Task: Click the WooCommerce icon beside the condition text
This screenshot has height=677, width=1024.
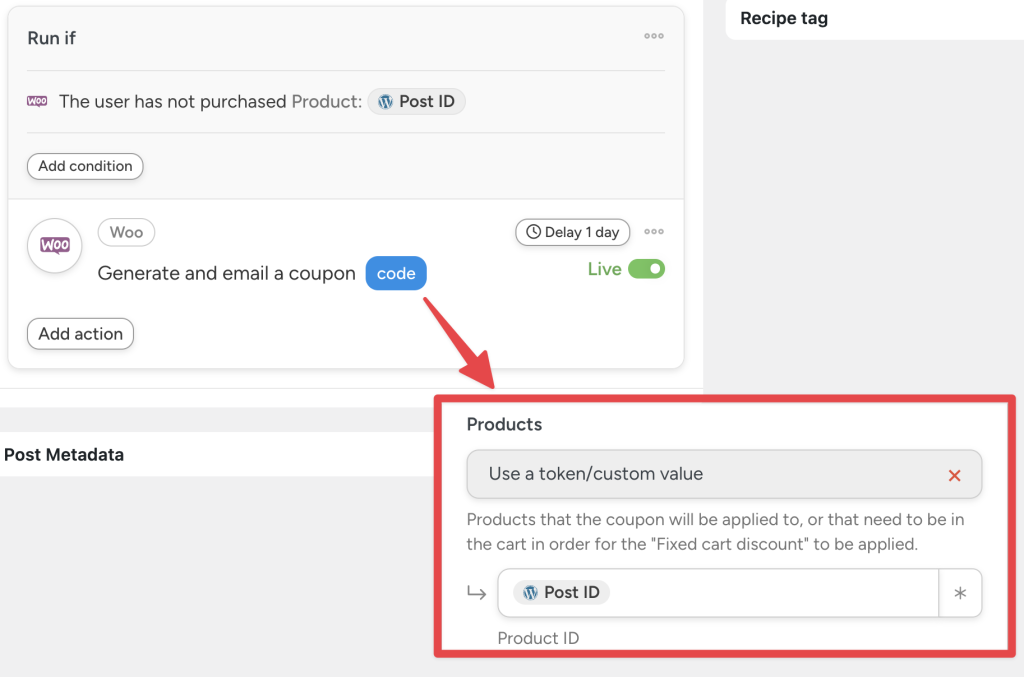Action: tap(36, 101)
